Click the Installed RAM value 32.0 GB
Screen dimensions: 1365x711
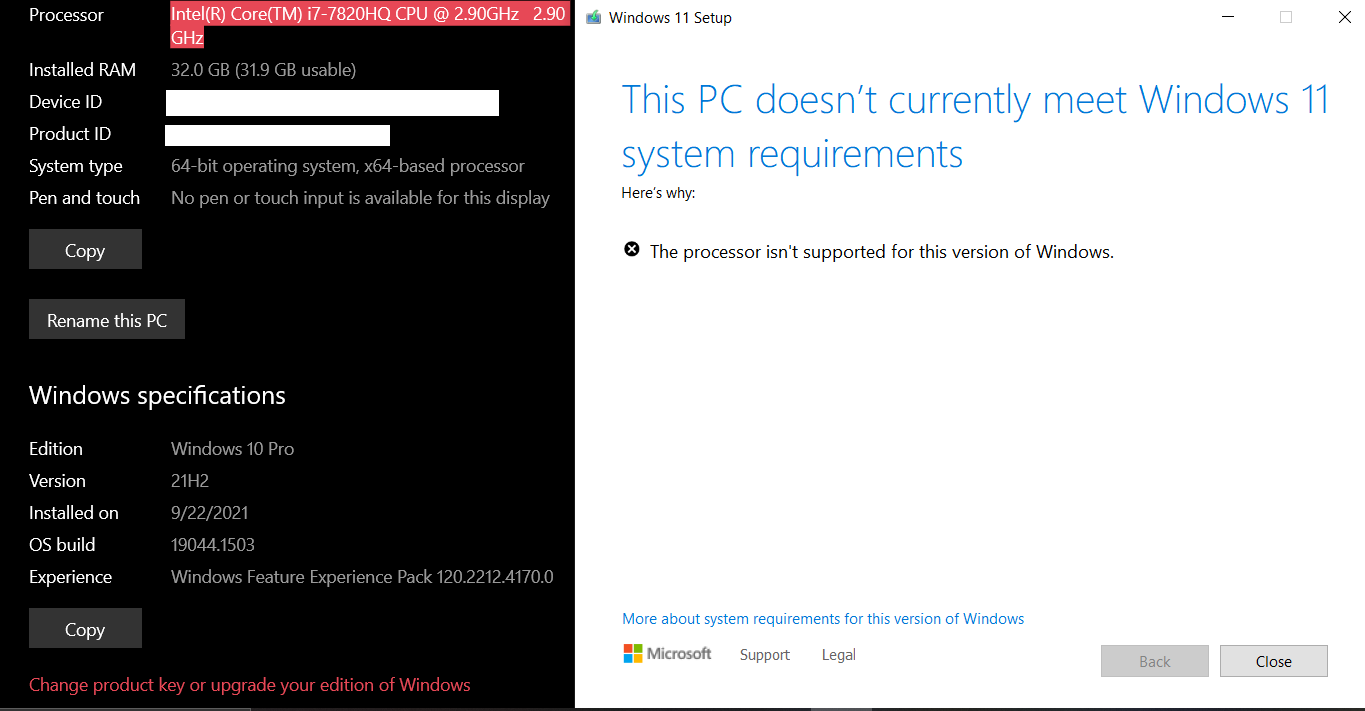coord(264,70)
